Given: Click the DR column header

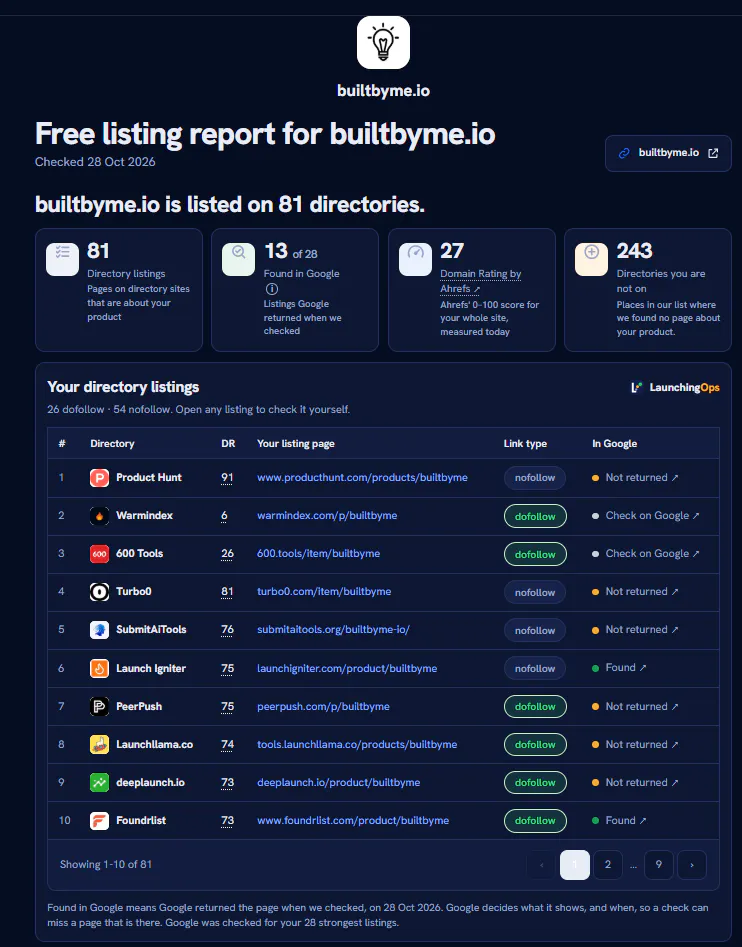Looking at the screenshot, I should [x=228, y=443].
